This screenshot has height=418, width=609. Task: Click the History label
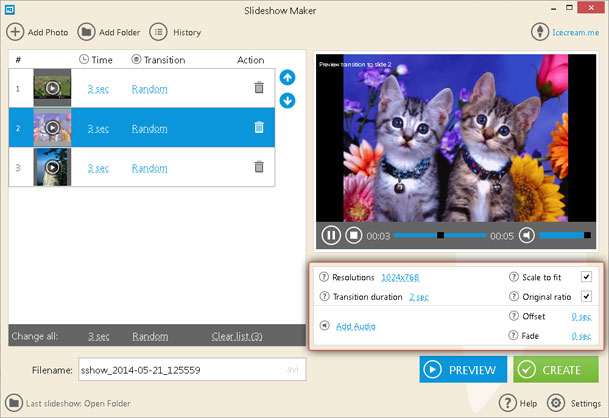[x=187, y=33]
